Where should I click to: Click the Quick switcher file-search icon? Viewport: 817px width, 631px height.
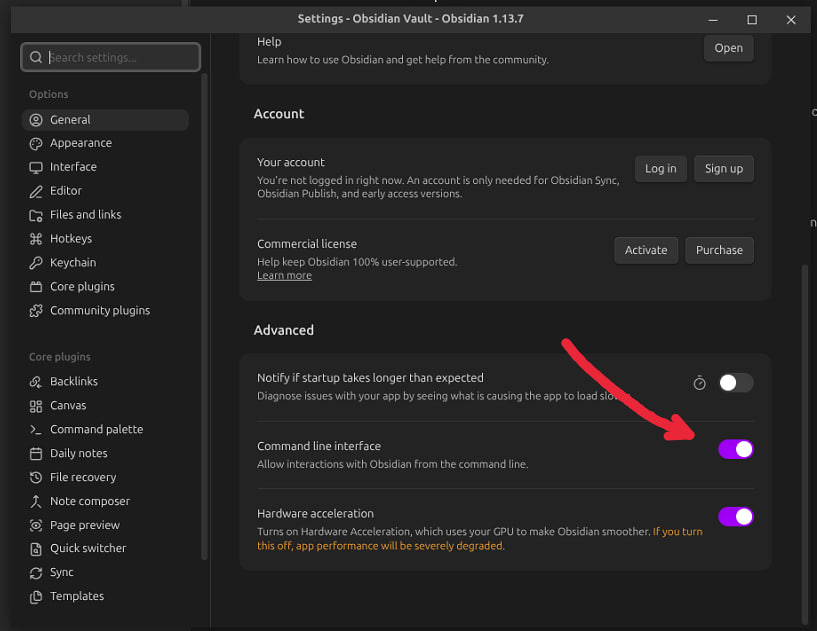pos(36,549)
